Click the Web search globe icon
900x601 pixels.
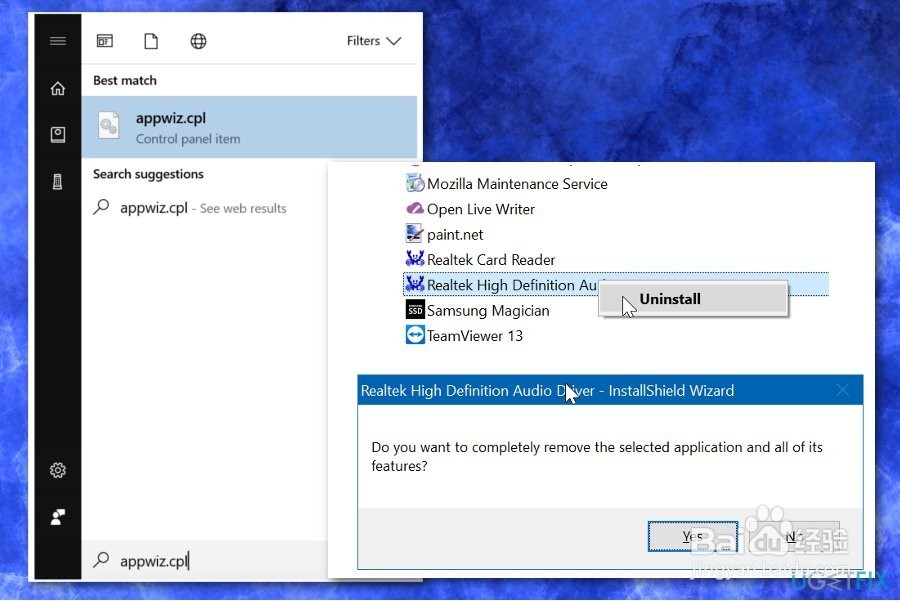198,41
